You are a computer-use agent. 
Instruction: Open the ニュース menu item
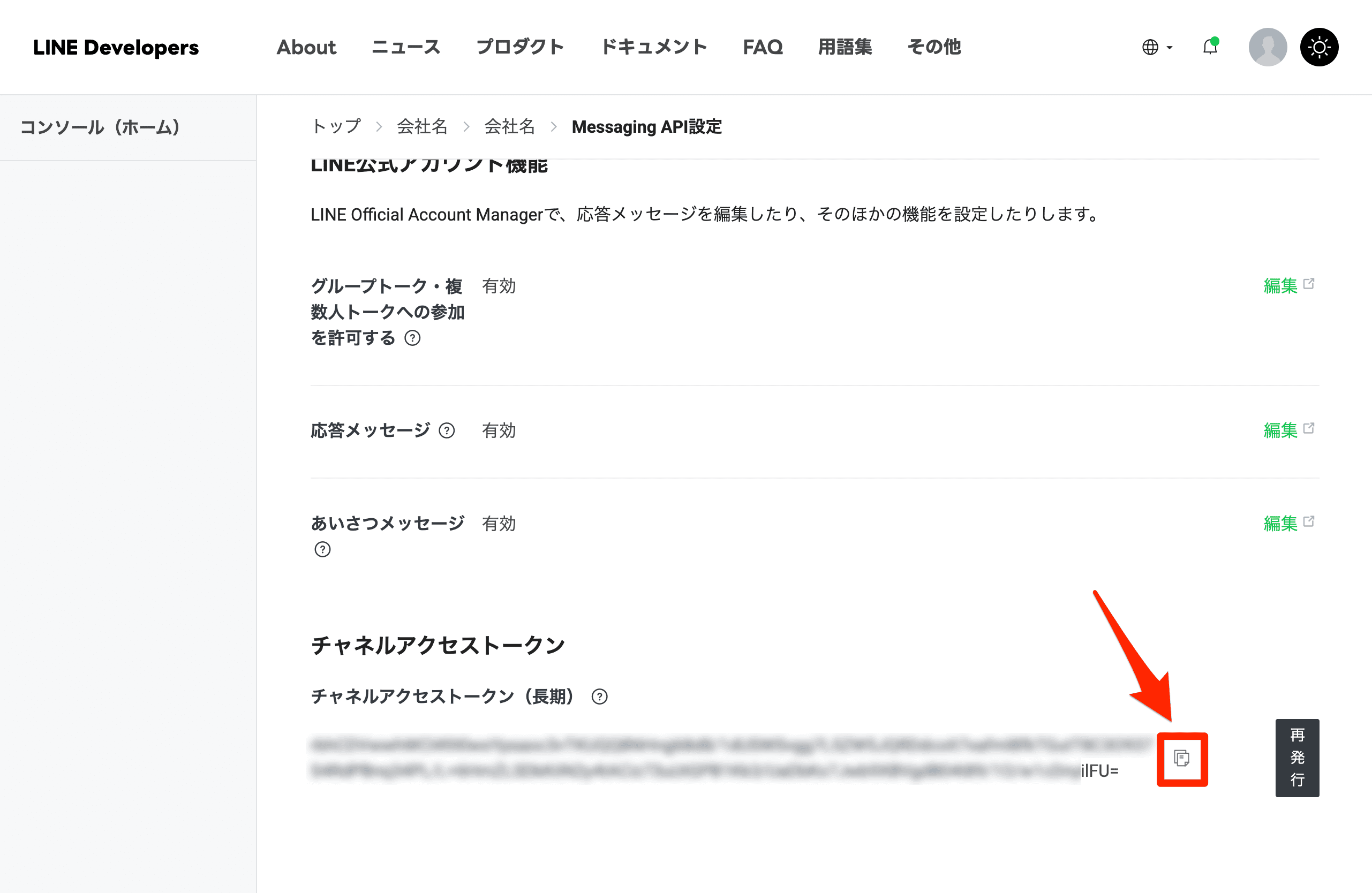point(406,47)
